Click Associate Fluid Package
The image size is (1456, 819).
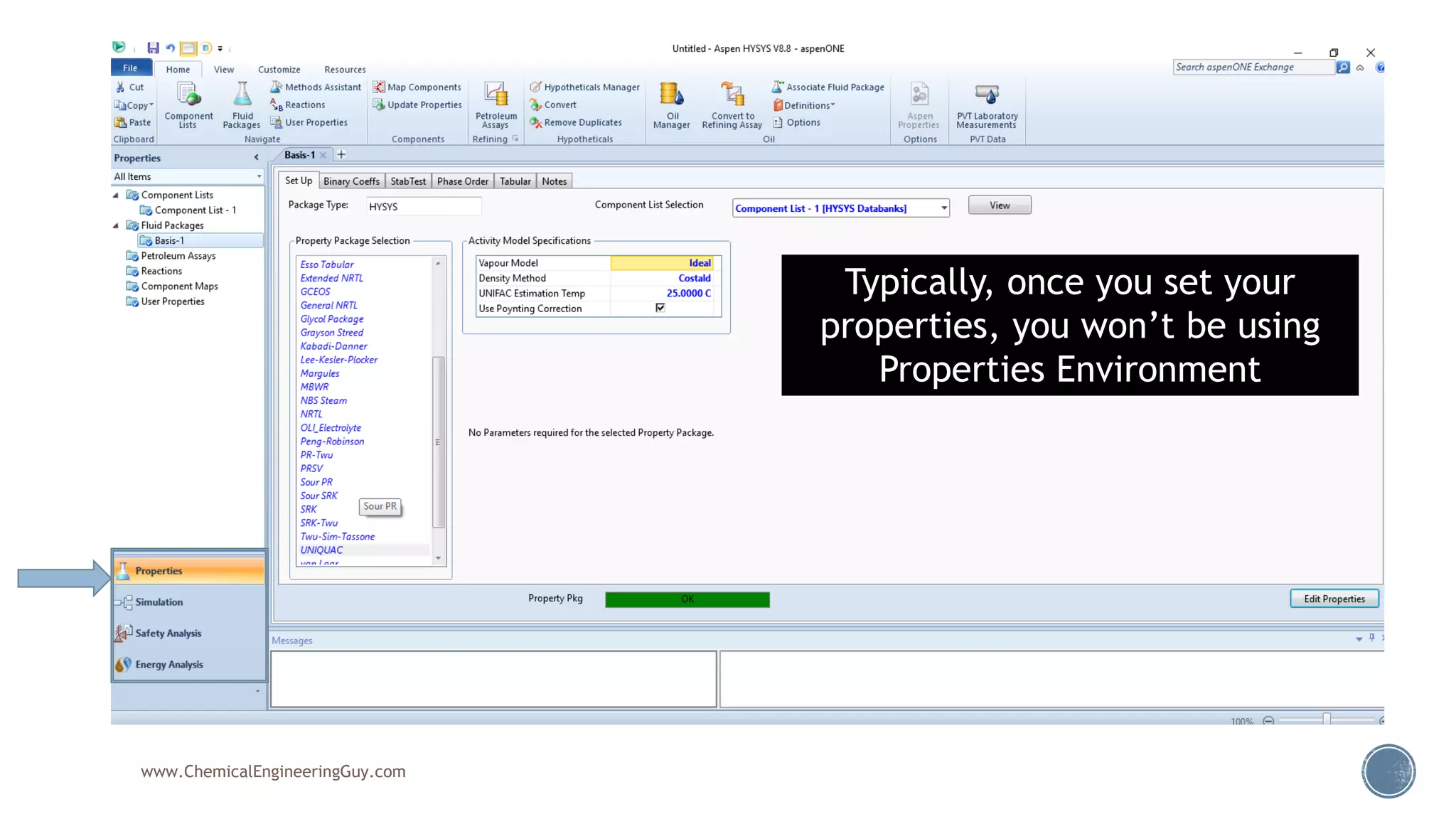click(828, 87)
